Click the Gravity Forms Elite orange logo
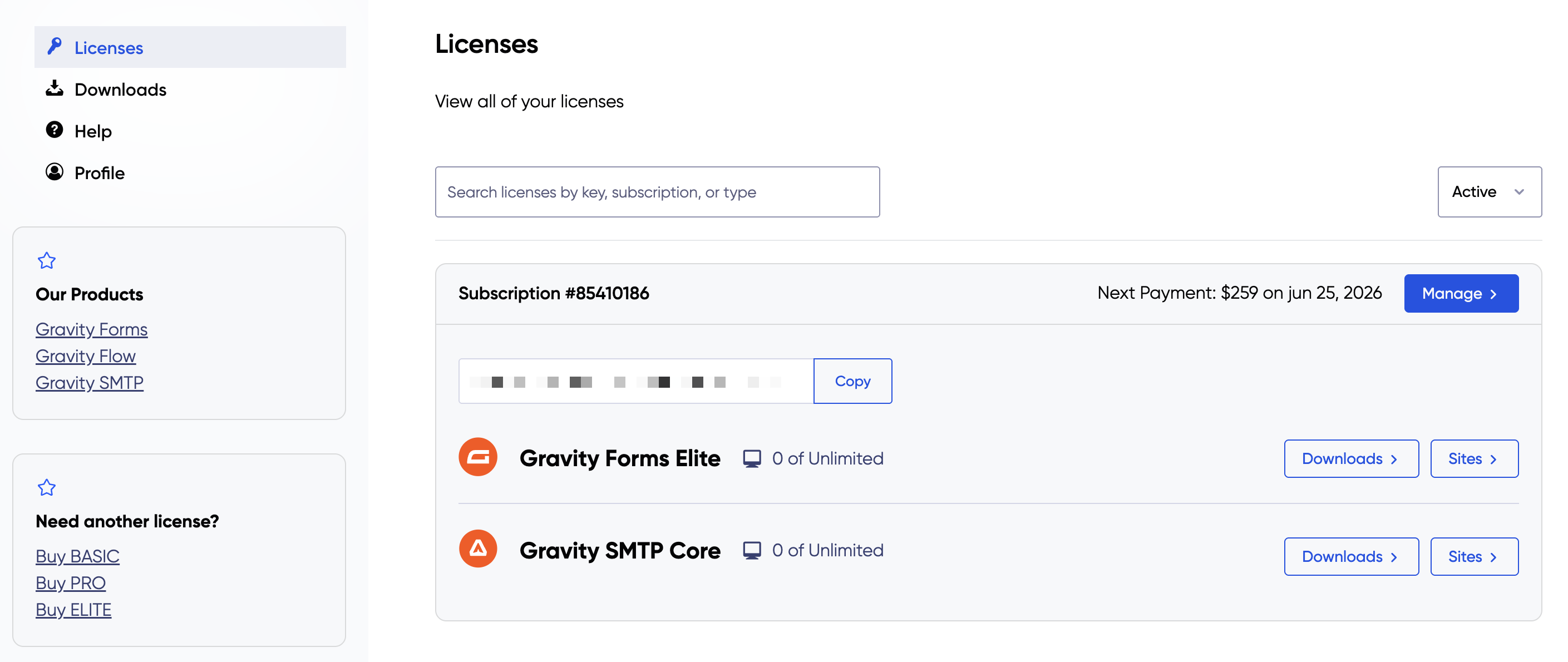1568x662 pixels. 478,457
